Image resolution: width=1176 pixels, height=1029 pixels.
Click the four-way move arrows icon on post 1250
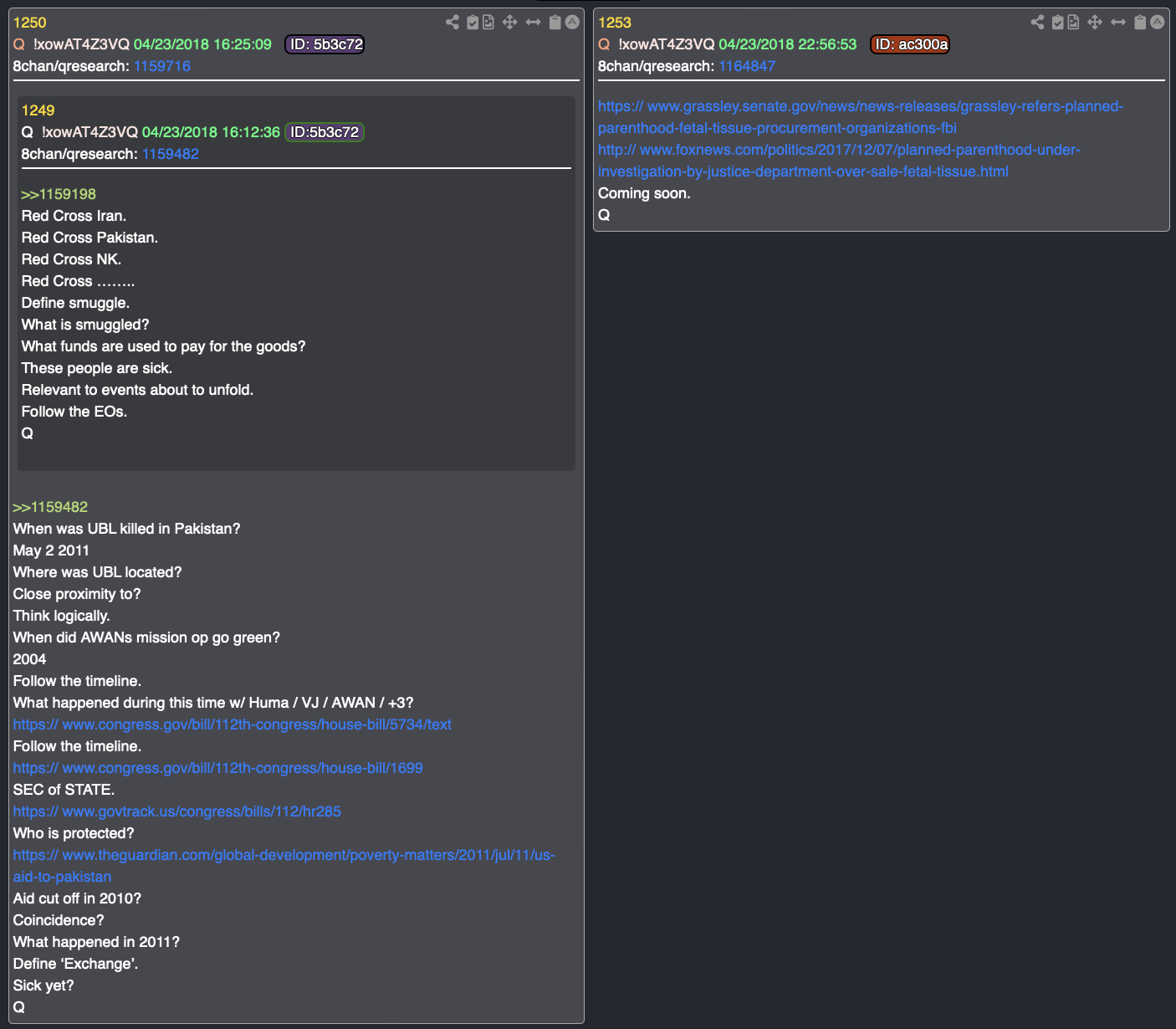[x=509, y=23]
